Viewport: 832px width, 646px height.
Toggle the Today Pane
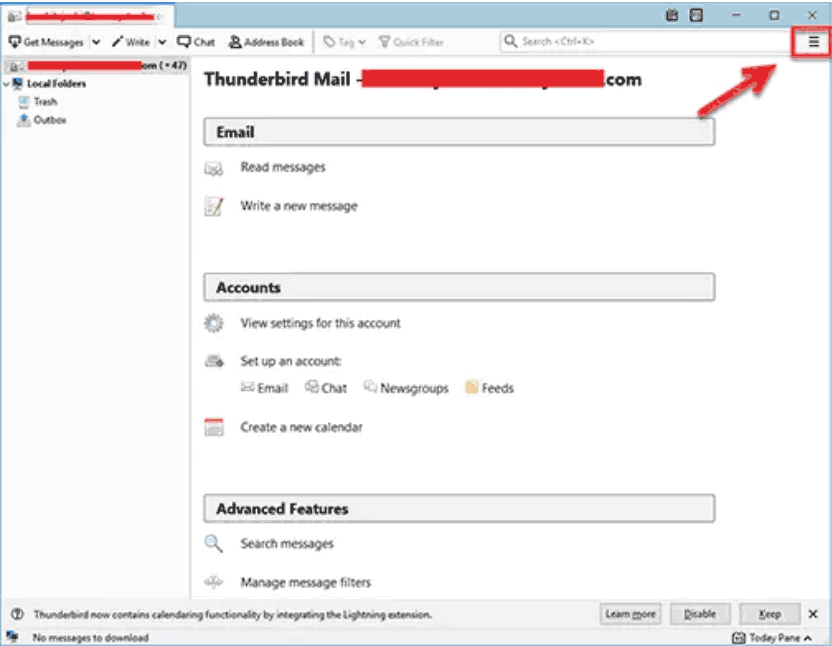pos(772,638)
